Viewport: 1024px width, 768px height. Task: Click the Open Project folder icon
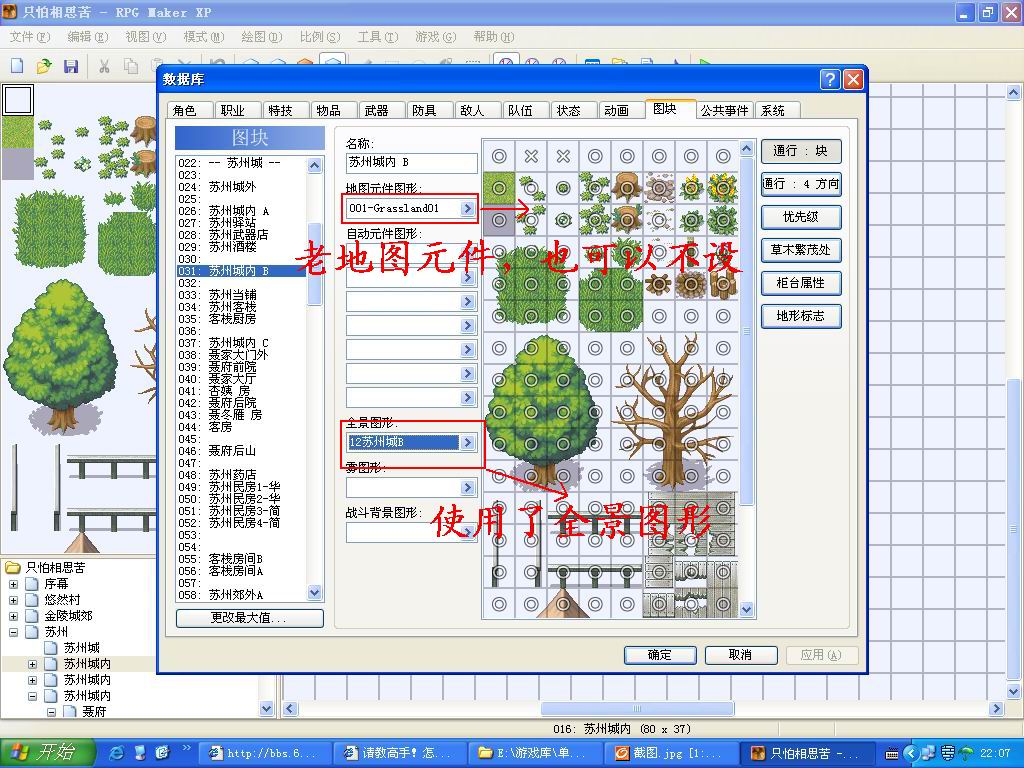44,65
